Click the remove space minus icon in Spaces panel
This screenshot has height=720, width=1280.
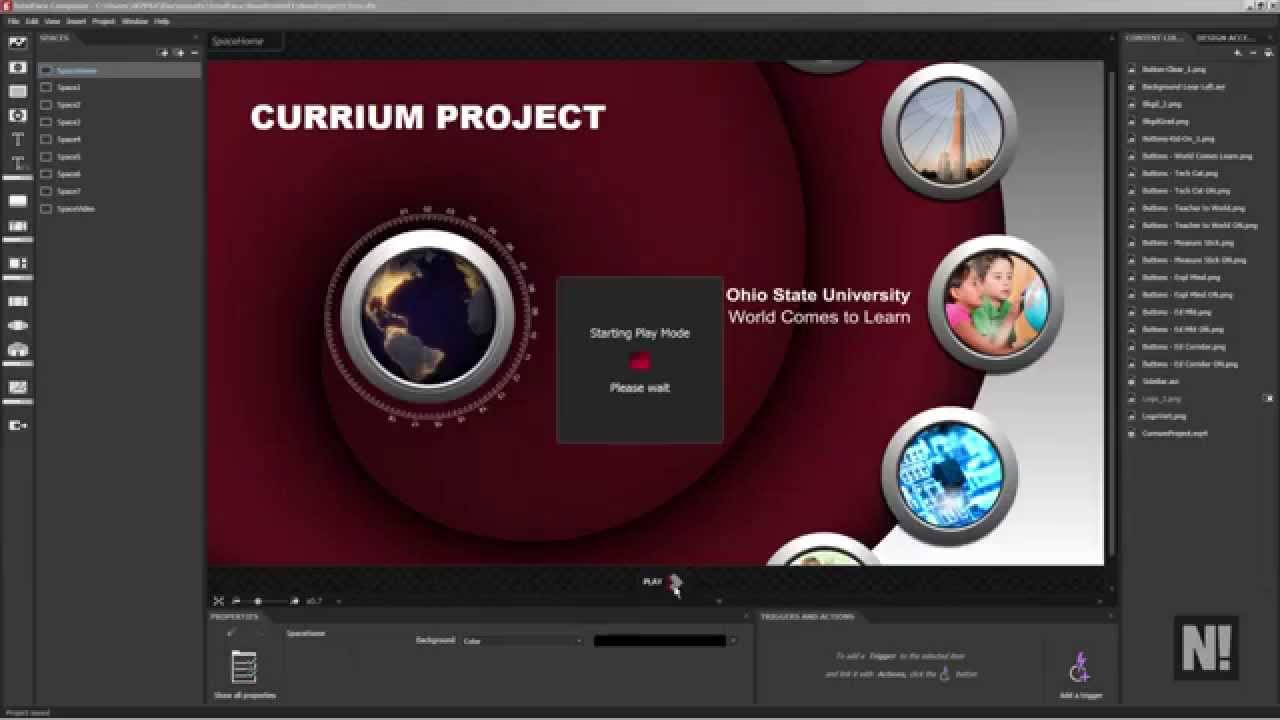194,52
